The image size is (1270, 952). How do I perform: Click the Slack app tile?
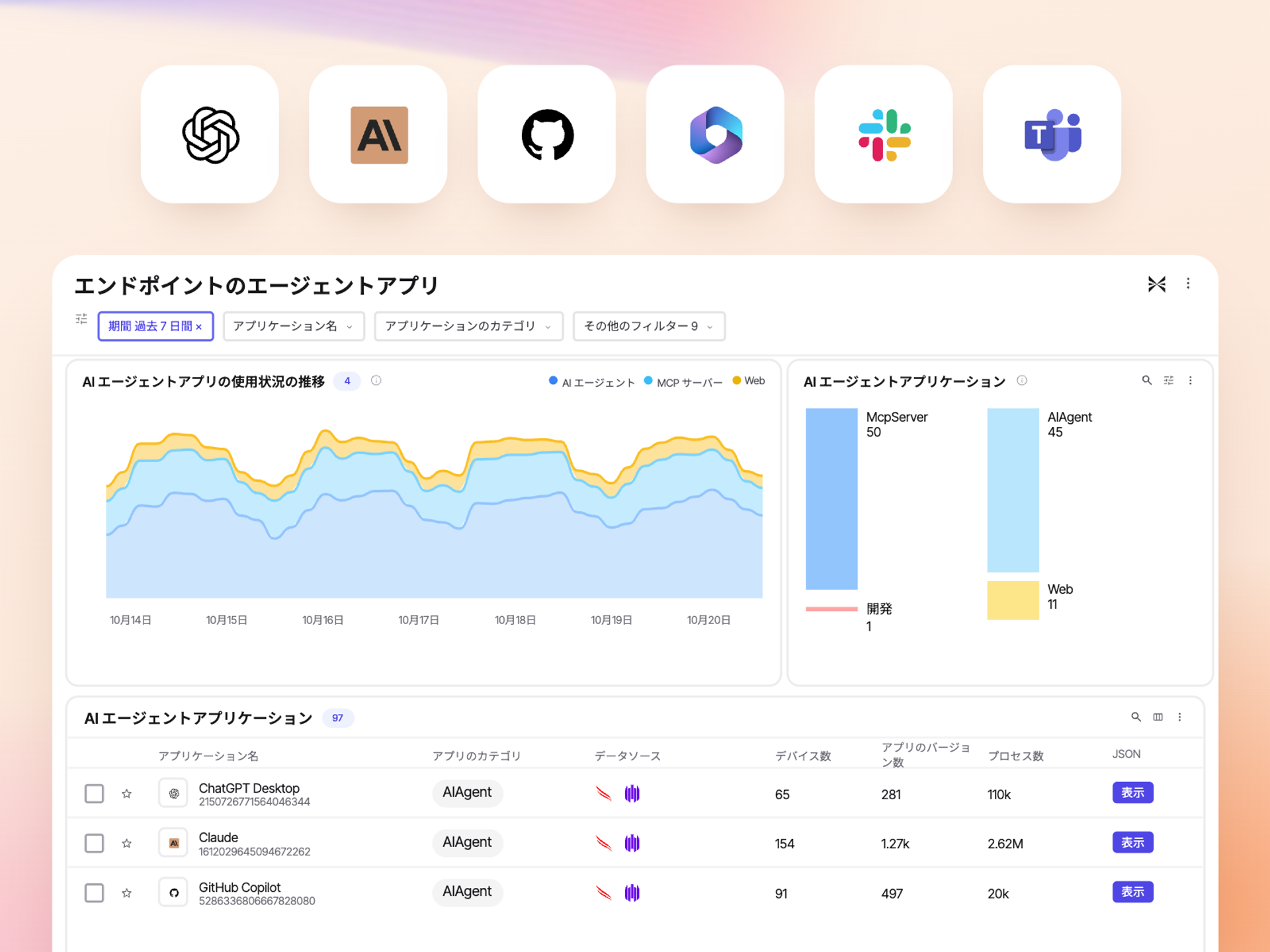(884, 134)
